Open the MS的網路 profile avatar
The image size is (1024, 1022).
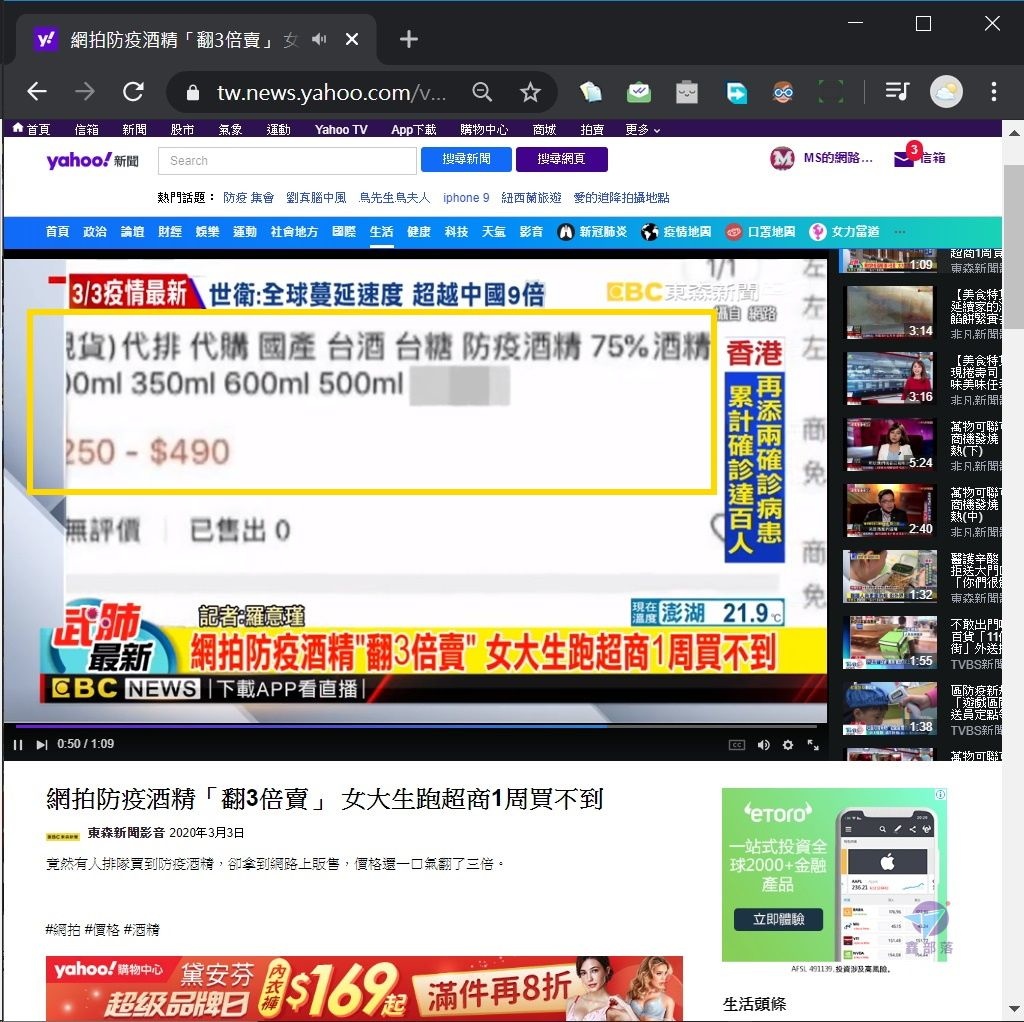[782, 158]
